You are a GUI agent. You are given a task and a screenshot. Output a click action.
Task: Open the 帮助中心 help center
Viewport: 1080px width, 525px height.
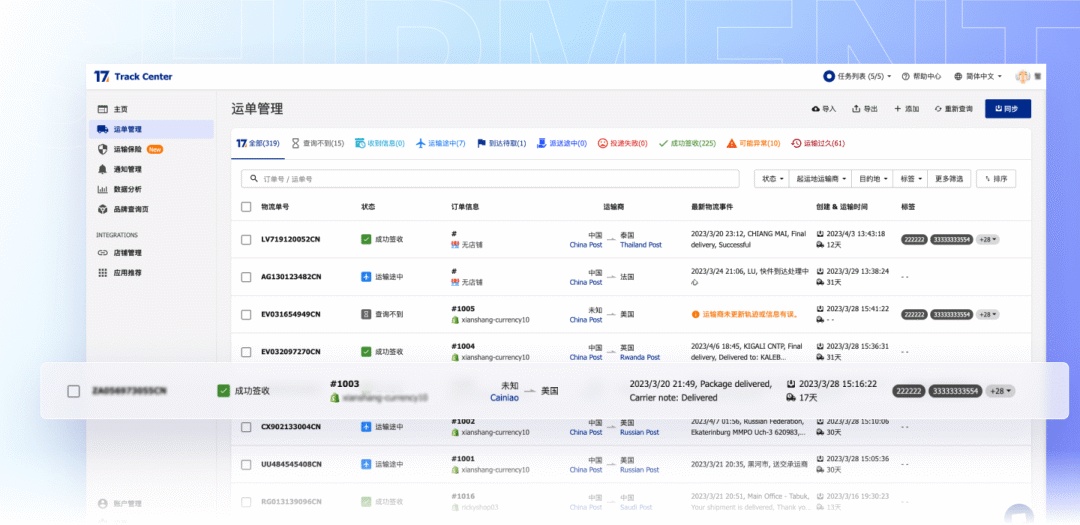(x=922, y=76)
